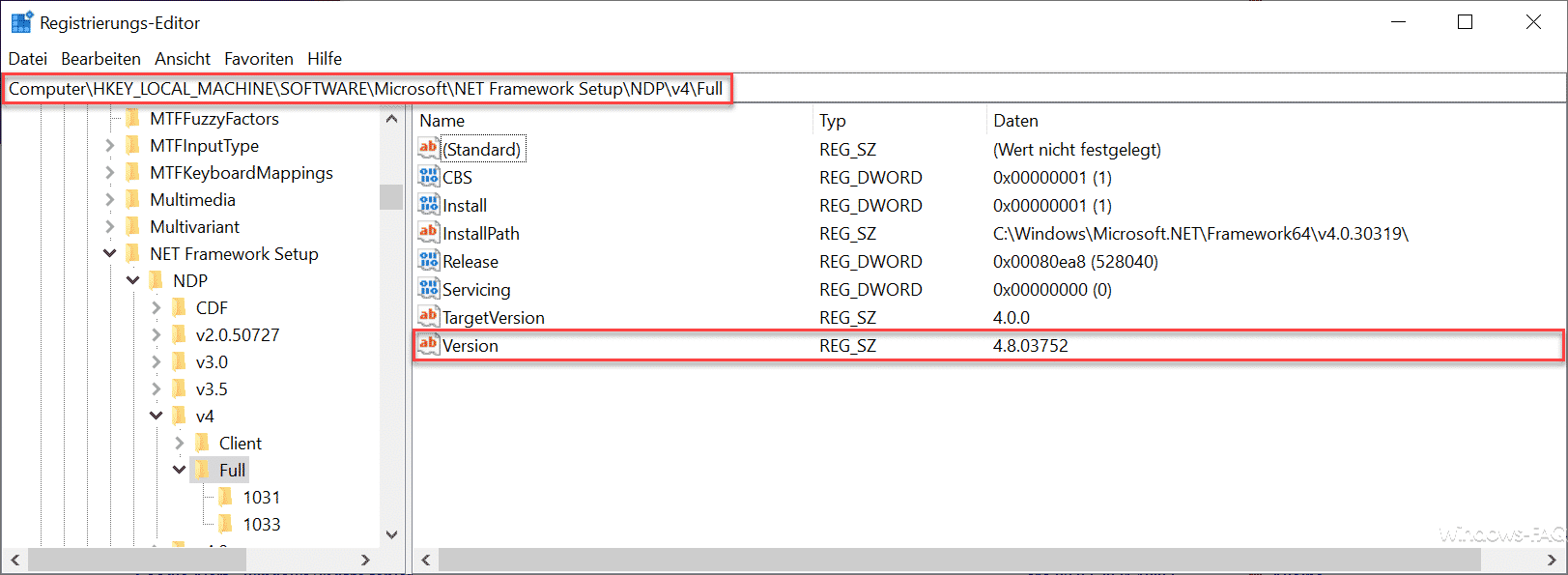Sort values by the Typ column header

[899, 121]
